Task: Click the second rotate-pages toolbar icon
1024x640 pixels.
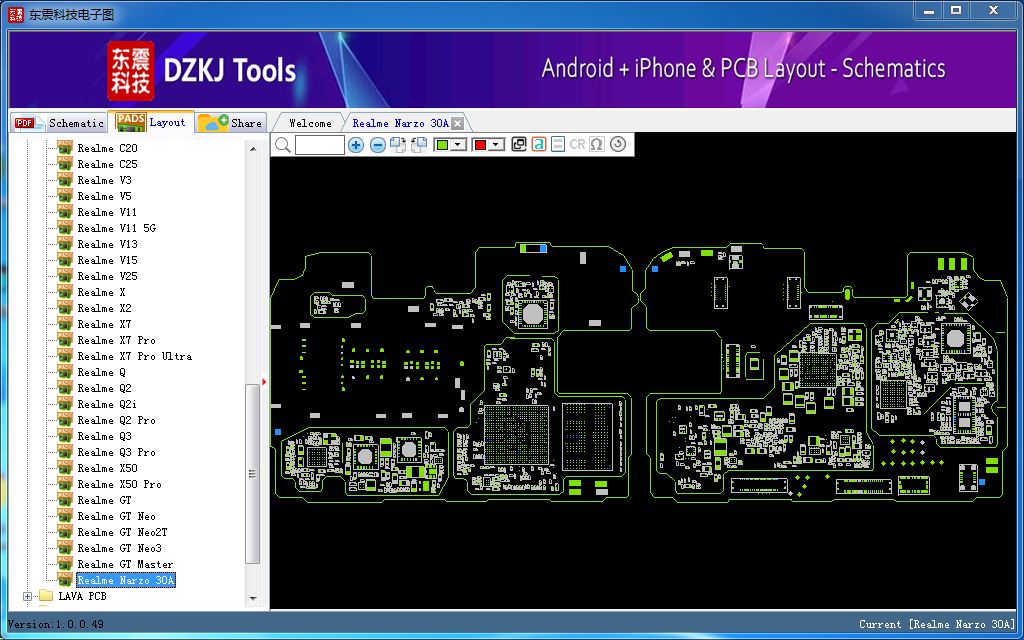Action: coord(419,145)
